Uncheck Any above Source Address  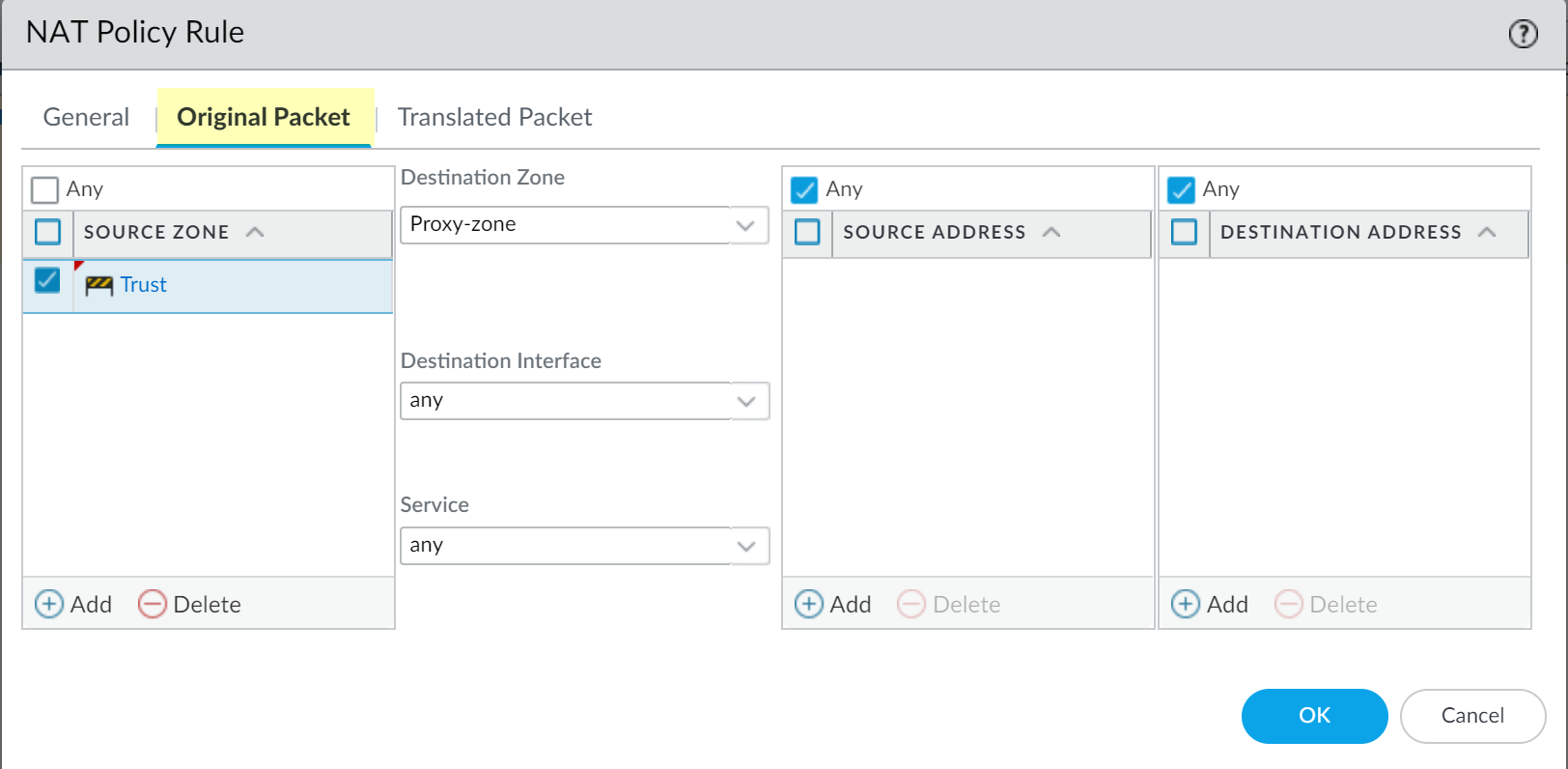[x=804, y=189]
